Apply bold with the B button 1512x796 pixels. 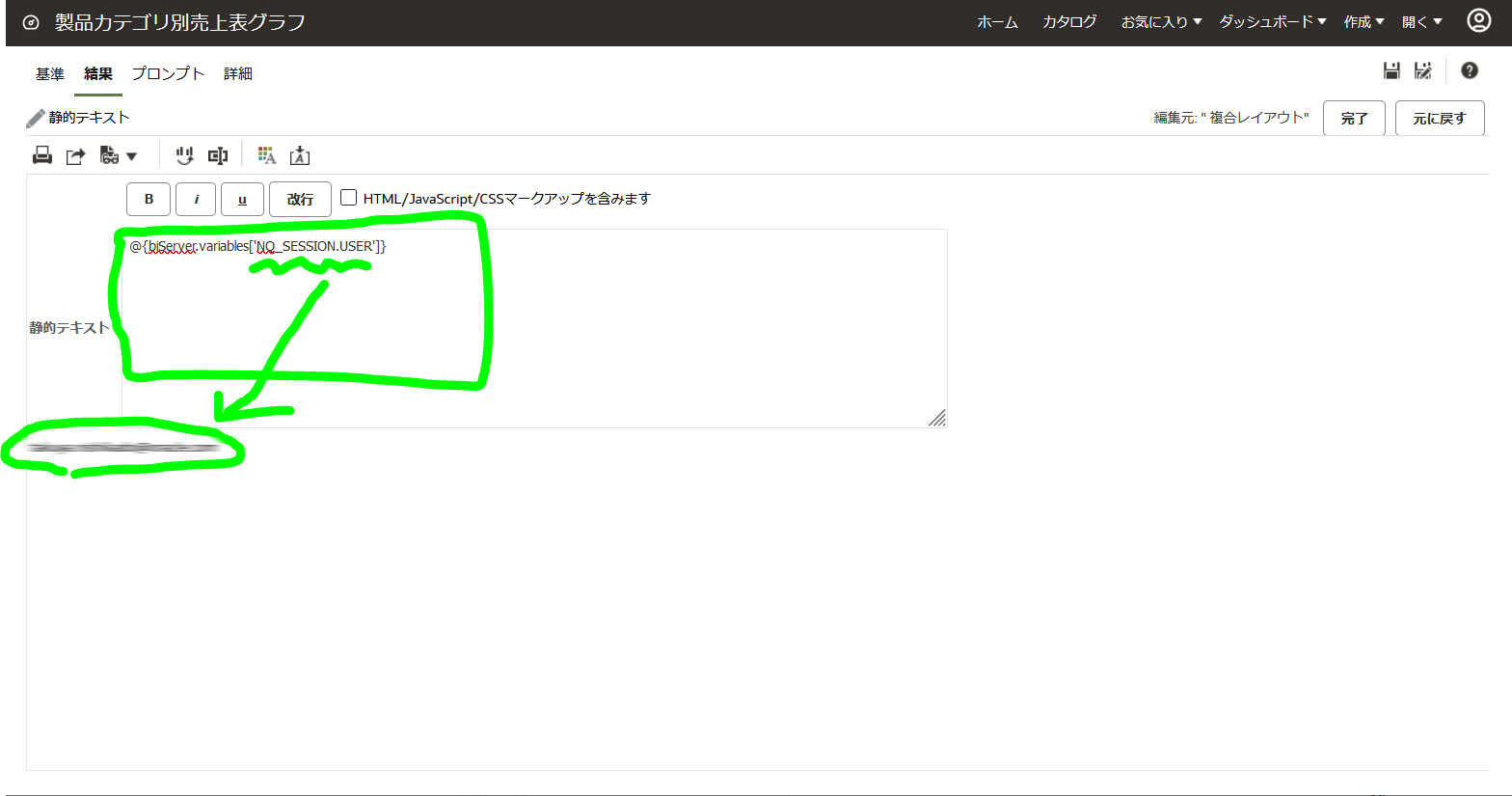(x=148, y=199)
